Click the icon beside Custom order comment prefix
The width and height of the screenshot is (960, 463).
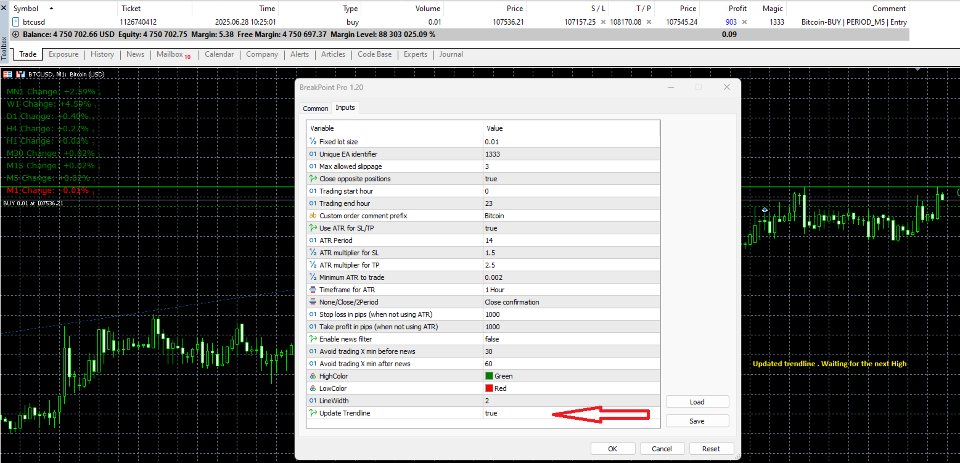[x=313, y=216]
